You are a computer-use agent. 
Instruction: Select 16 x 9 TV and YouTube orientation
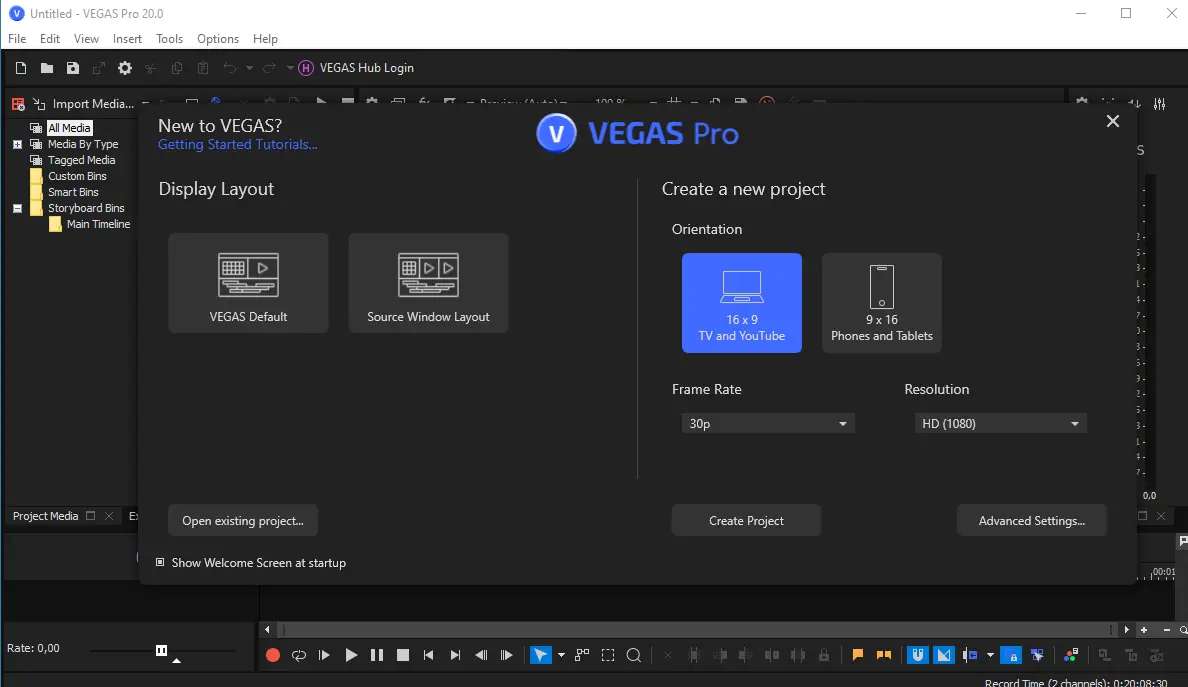pyautogui.click(x=742, y=303)
